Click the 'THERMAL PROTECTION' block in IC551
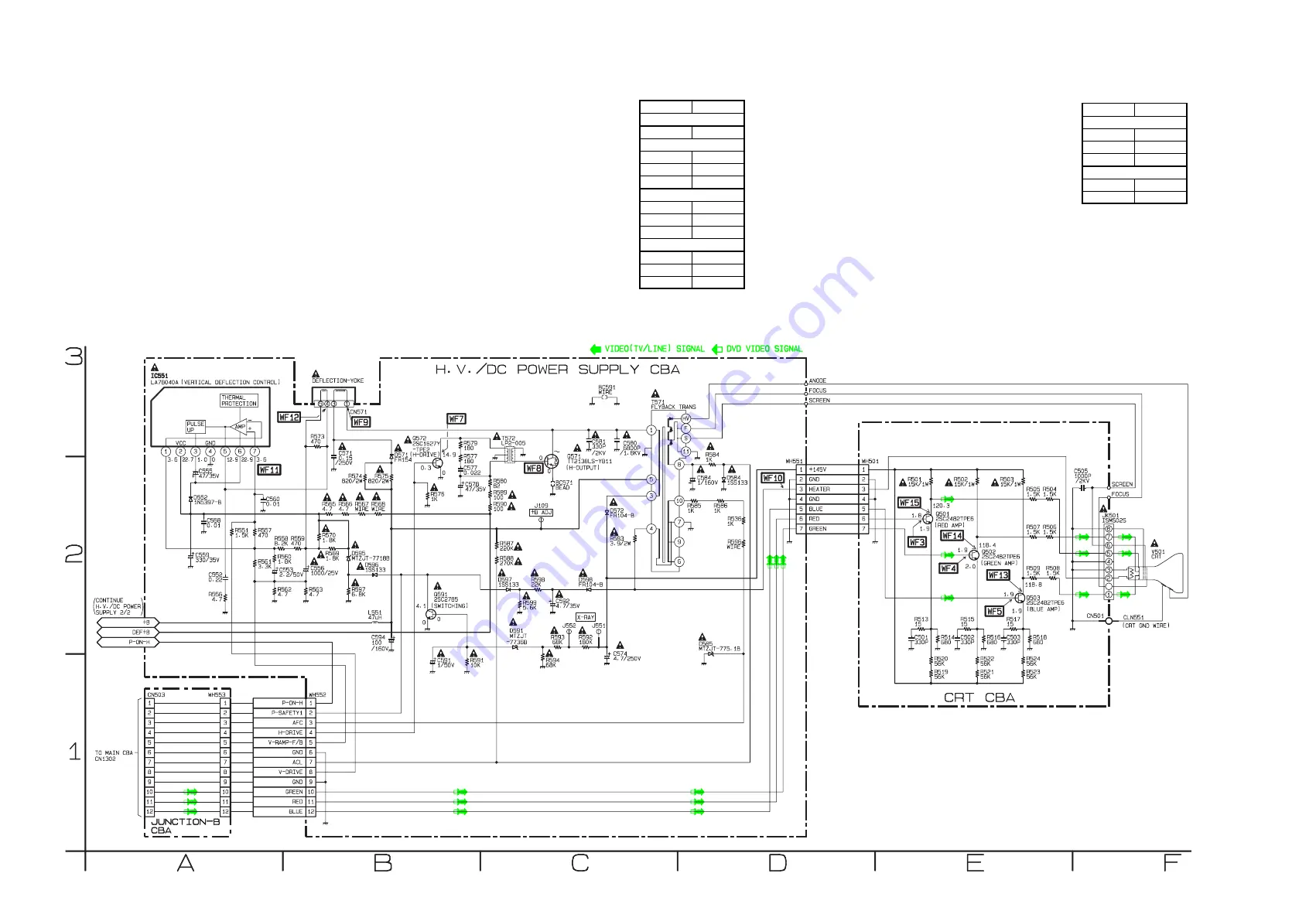Viewport: 1316px width, 921px height. click(239, 401)
